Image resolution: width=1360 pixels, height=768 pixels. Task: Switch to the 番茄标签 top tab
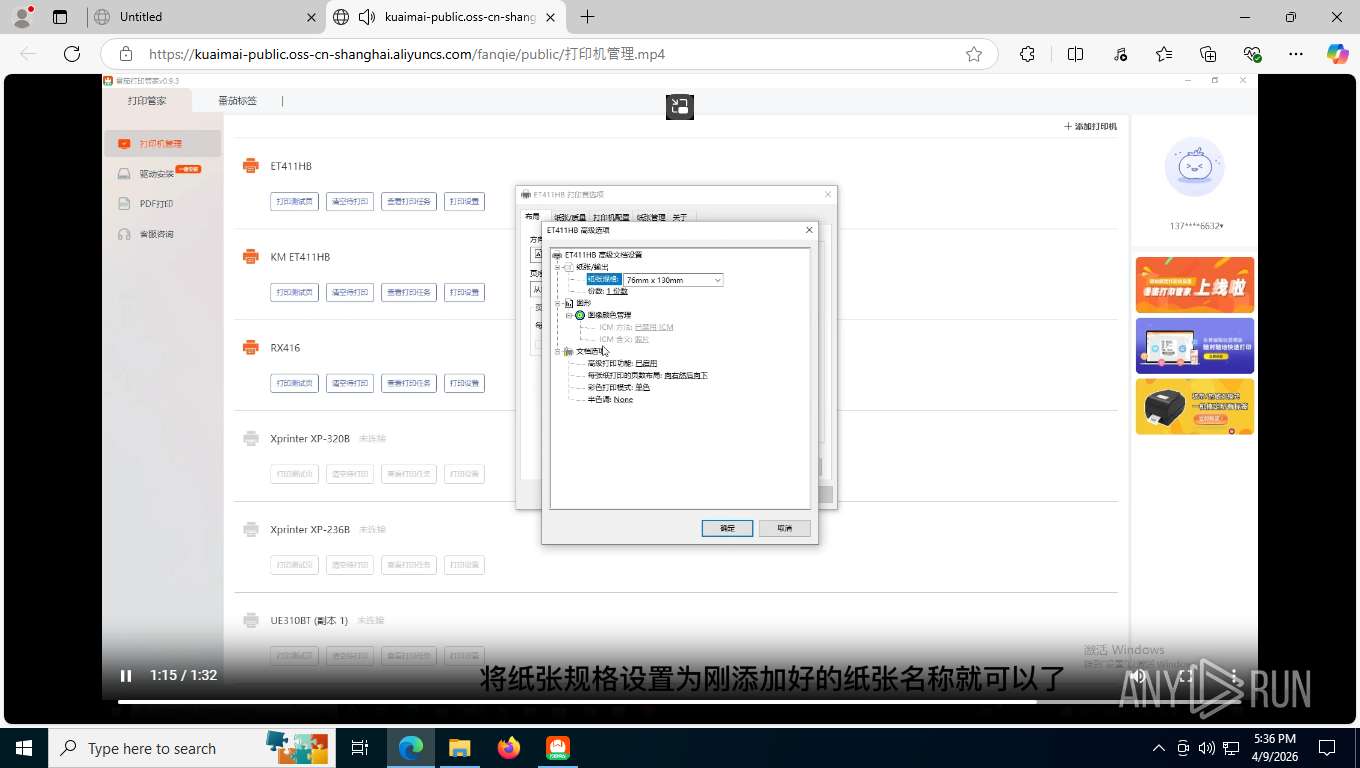[237, 101]
